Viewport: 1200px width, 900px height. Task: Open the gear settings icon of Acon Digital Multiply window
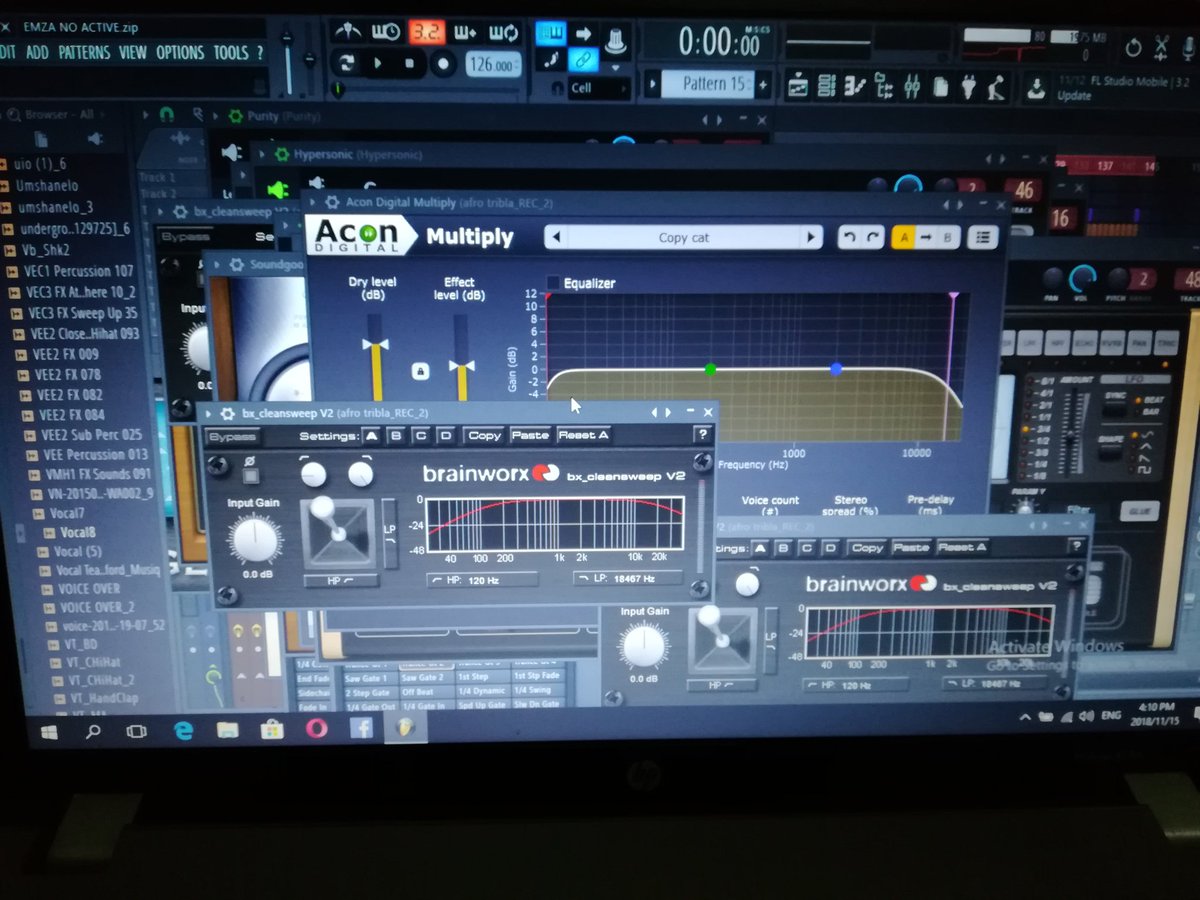tap(334, 203)
